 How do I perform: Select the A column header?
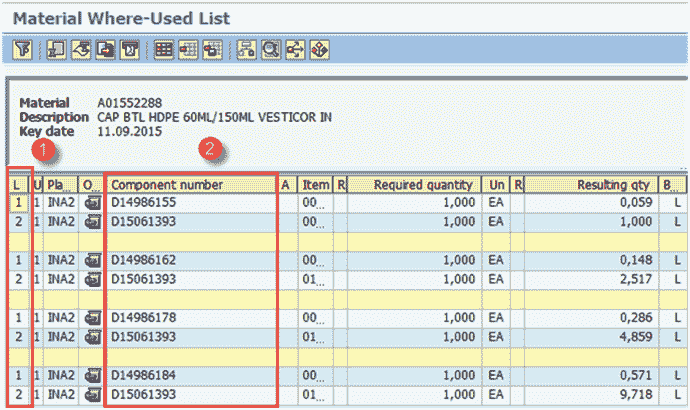(x=286, y=185)
